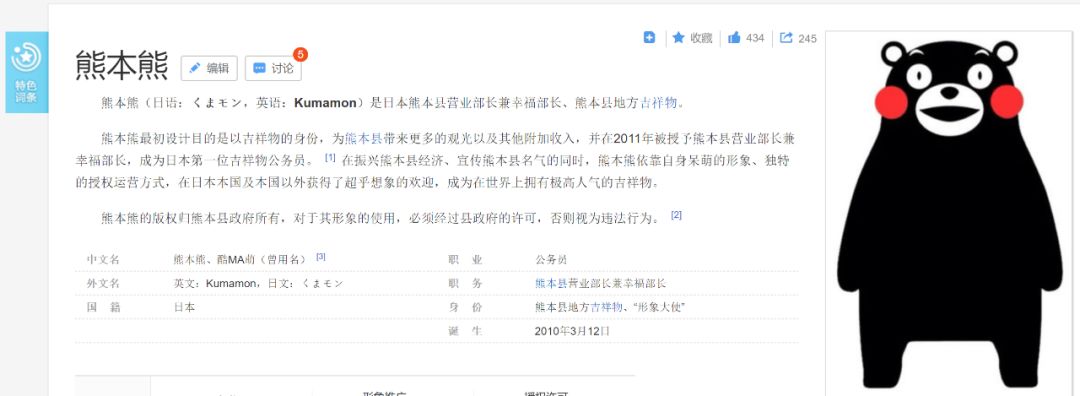Open the 讨论 discussion button
This screenshot has width=1080, height=396.
[x=273, y=68]
